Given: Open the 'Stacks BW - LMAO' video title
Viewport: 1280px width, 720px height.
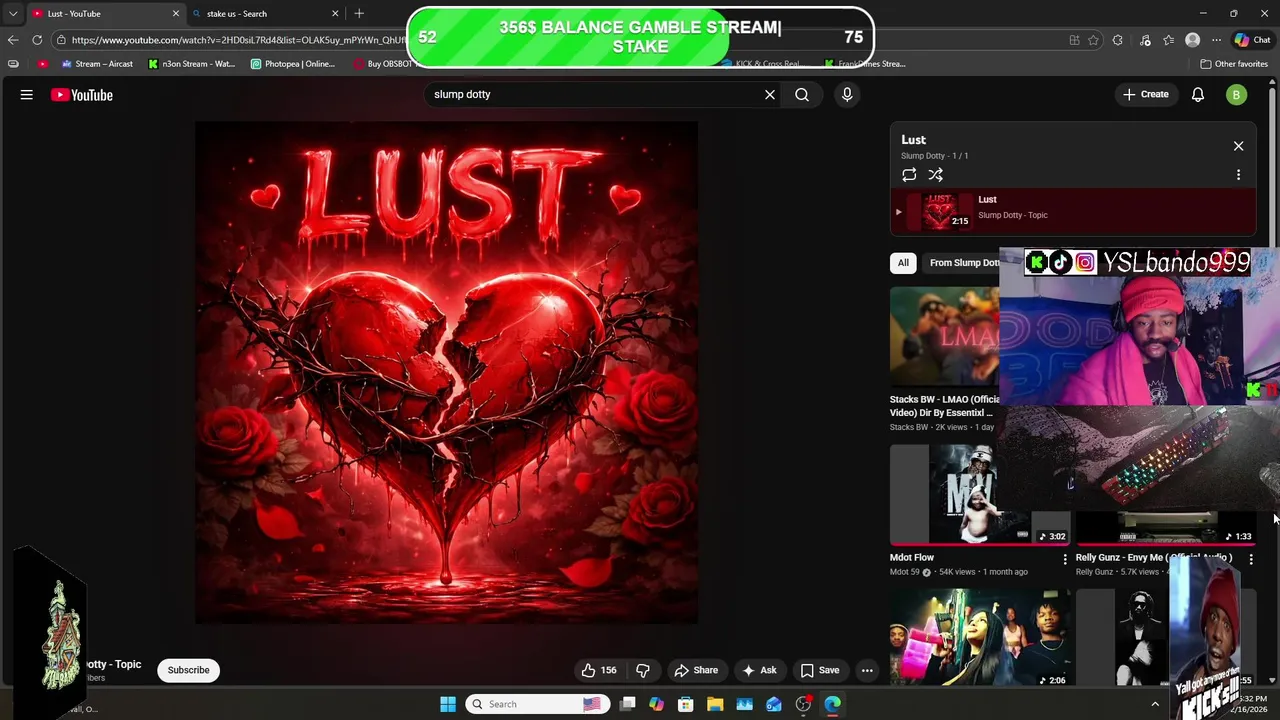Looking at the screenshot, I should [x=944, y=406].
